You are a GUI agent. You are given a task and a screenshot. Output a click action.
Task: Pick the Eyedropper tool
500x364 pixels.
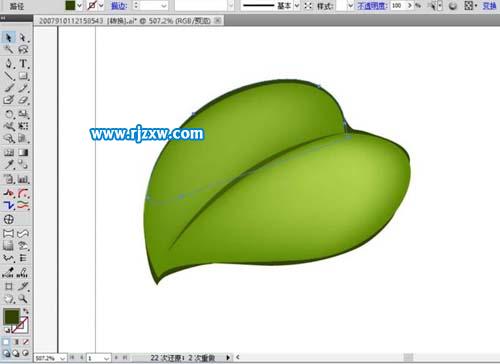tap(9, 165)
